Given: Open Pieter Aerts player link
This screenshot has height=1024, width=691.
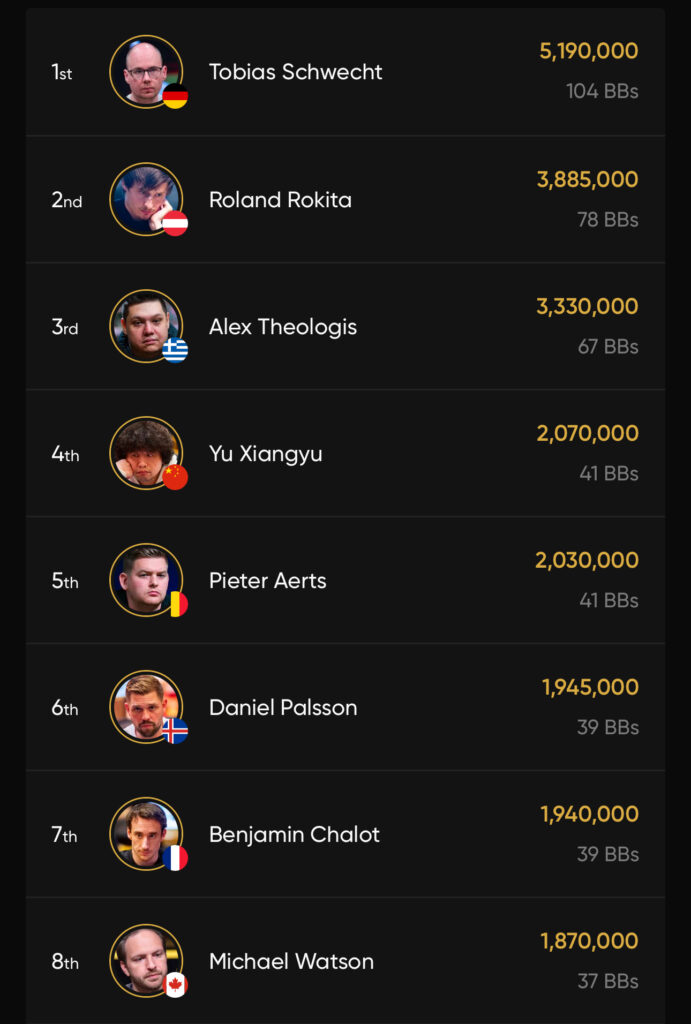Looking at the screenshot, I should [268, 581].
